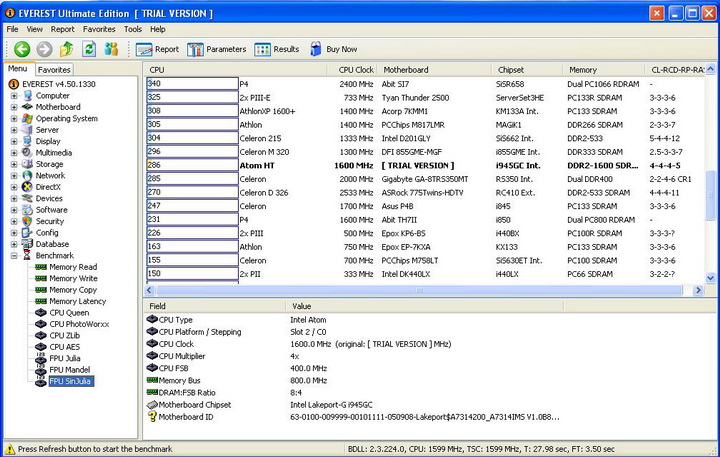
Task: Click the results list horizontal scrollbar
Action: [419, 290]
